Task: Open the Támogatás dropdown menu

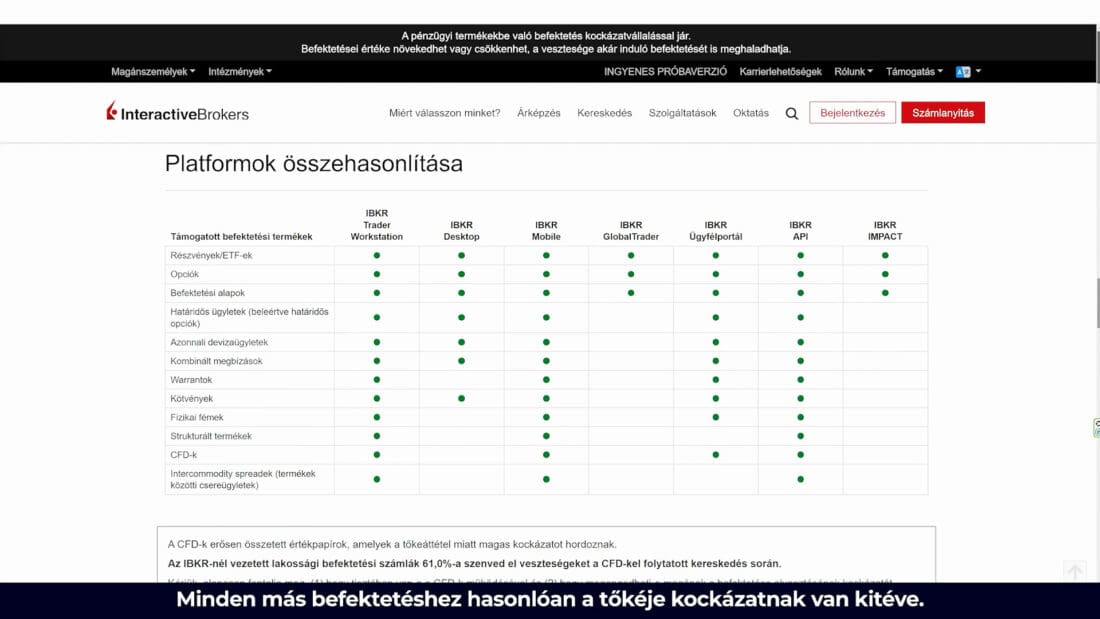Action: [914, 72]
